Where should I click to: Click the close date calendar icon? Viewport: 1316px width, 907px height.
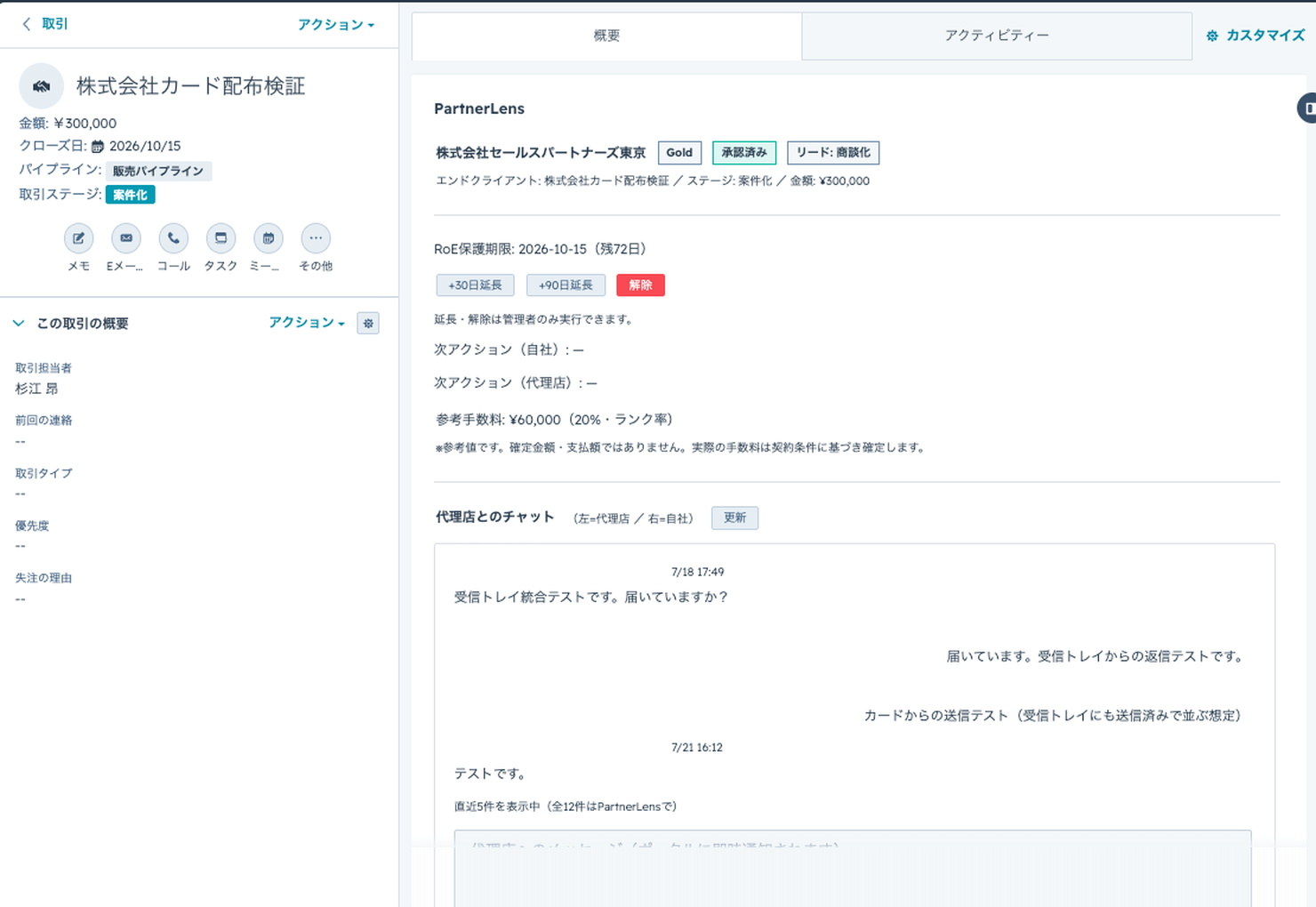click(98, 147)
